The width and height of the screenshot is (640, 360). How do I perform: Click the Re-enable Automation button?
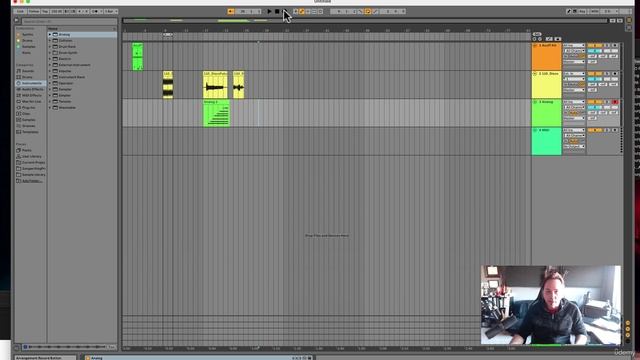[308, 11]
